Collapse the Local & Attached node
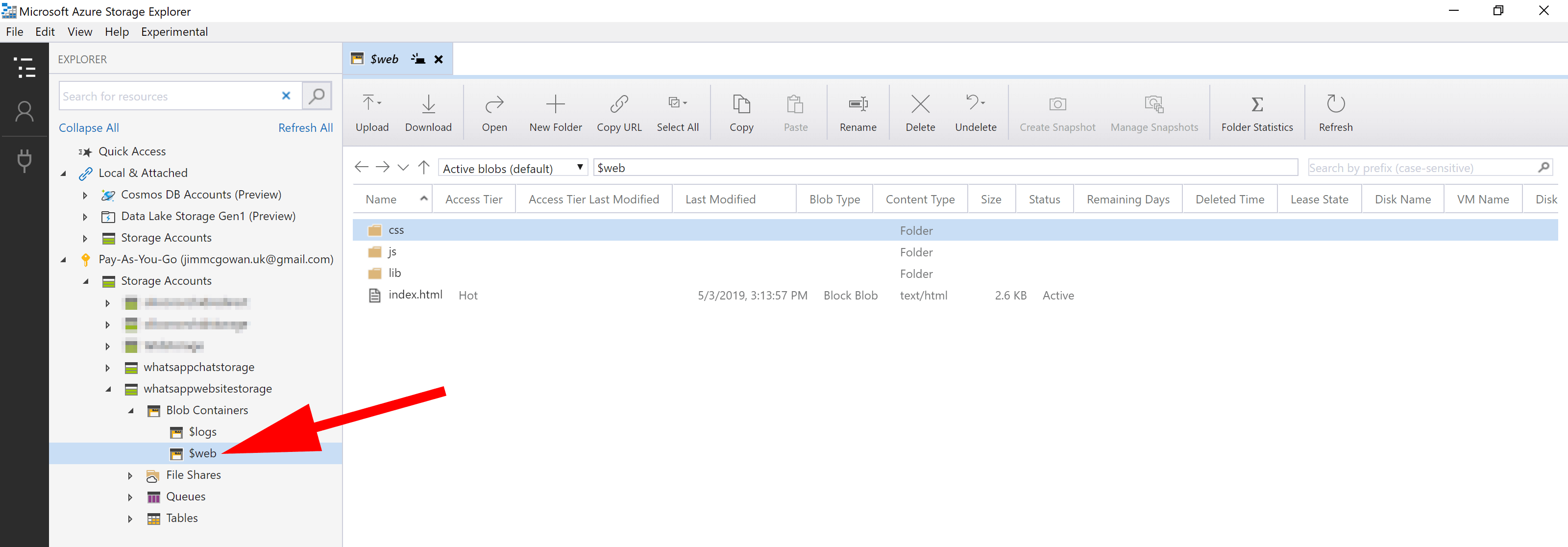 [63, 174]
